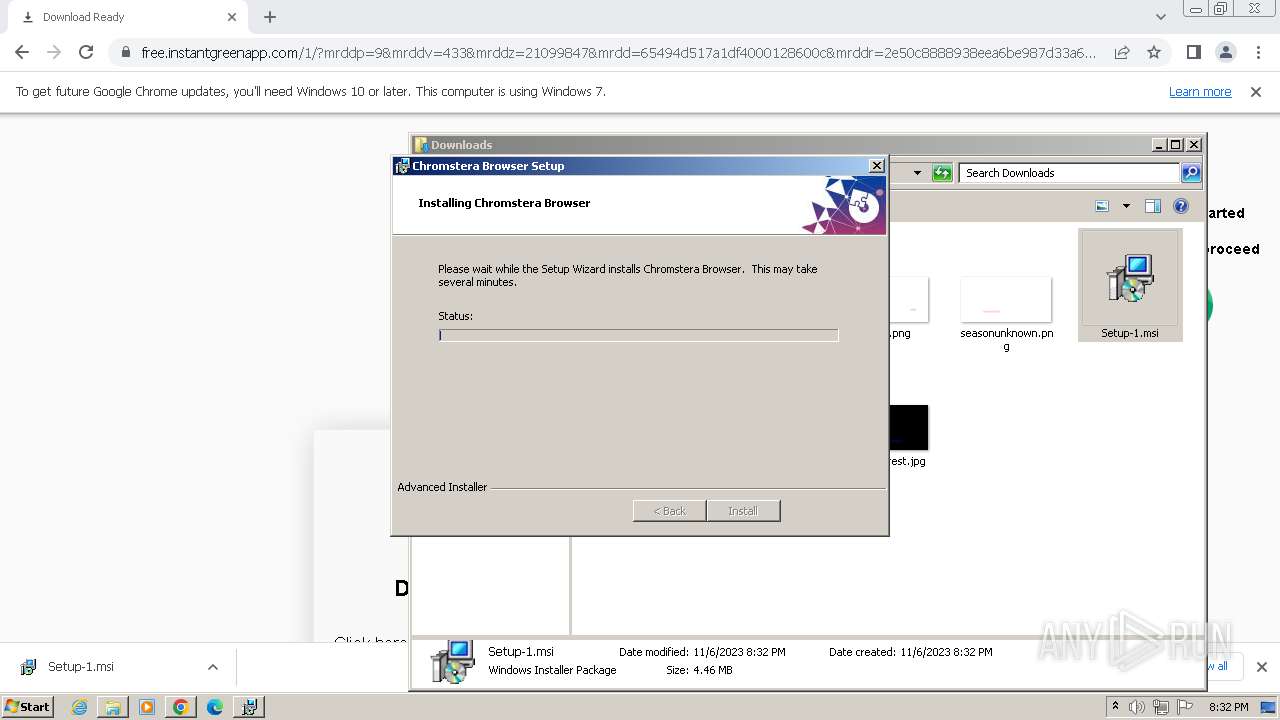This screenshot has height=720, width=1280.
Task: Open File Explorer from the taskbar
Action: pyautogui.click(x=113, y=707)
